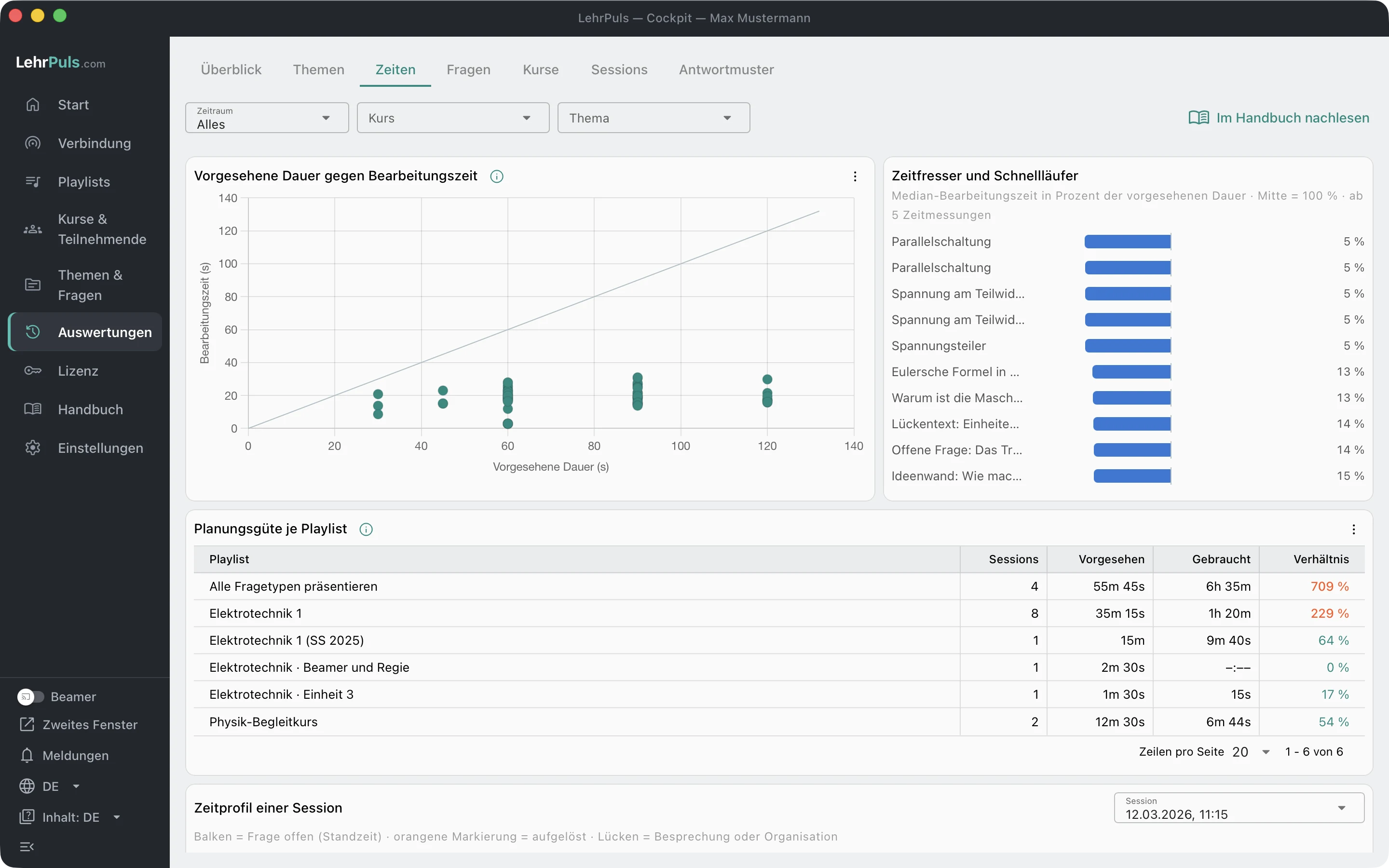Viewport: 1389px width, 868px height.
Task: Click the Auswertungen history icon
Action: tap(33, 332)
